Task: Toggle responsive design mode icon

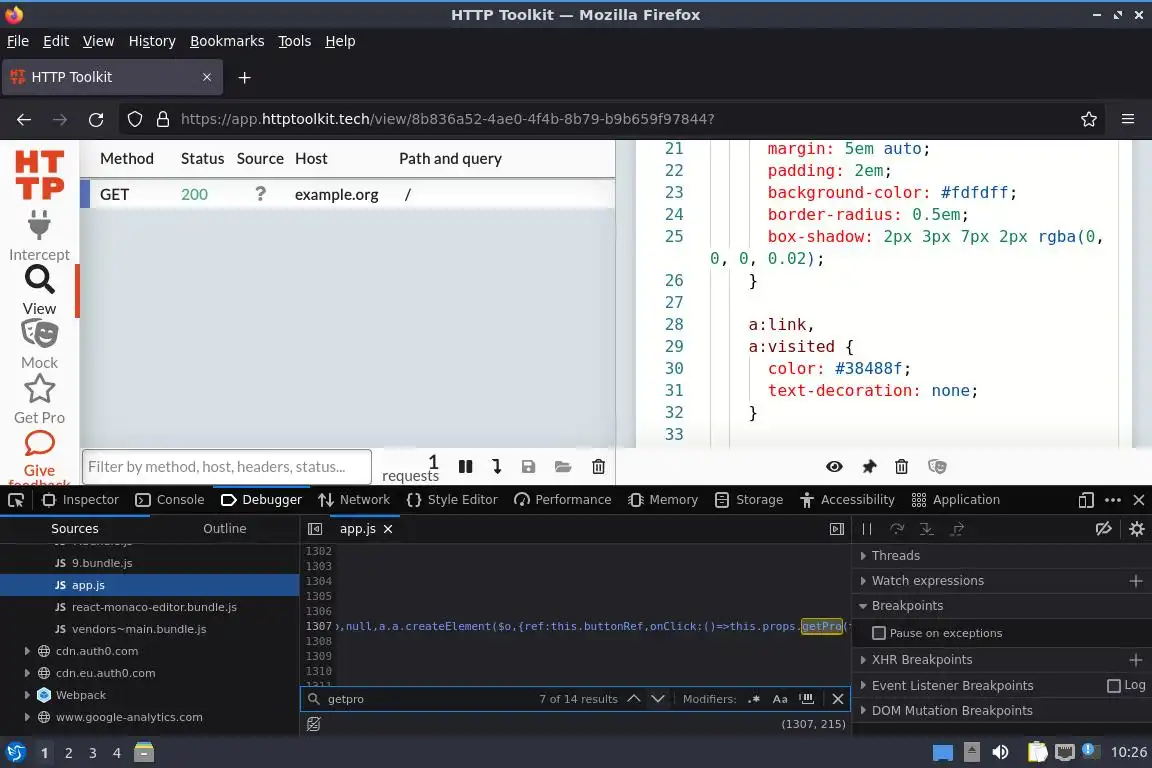Action: 1086,500
